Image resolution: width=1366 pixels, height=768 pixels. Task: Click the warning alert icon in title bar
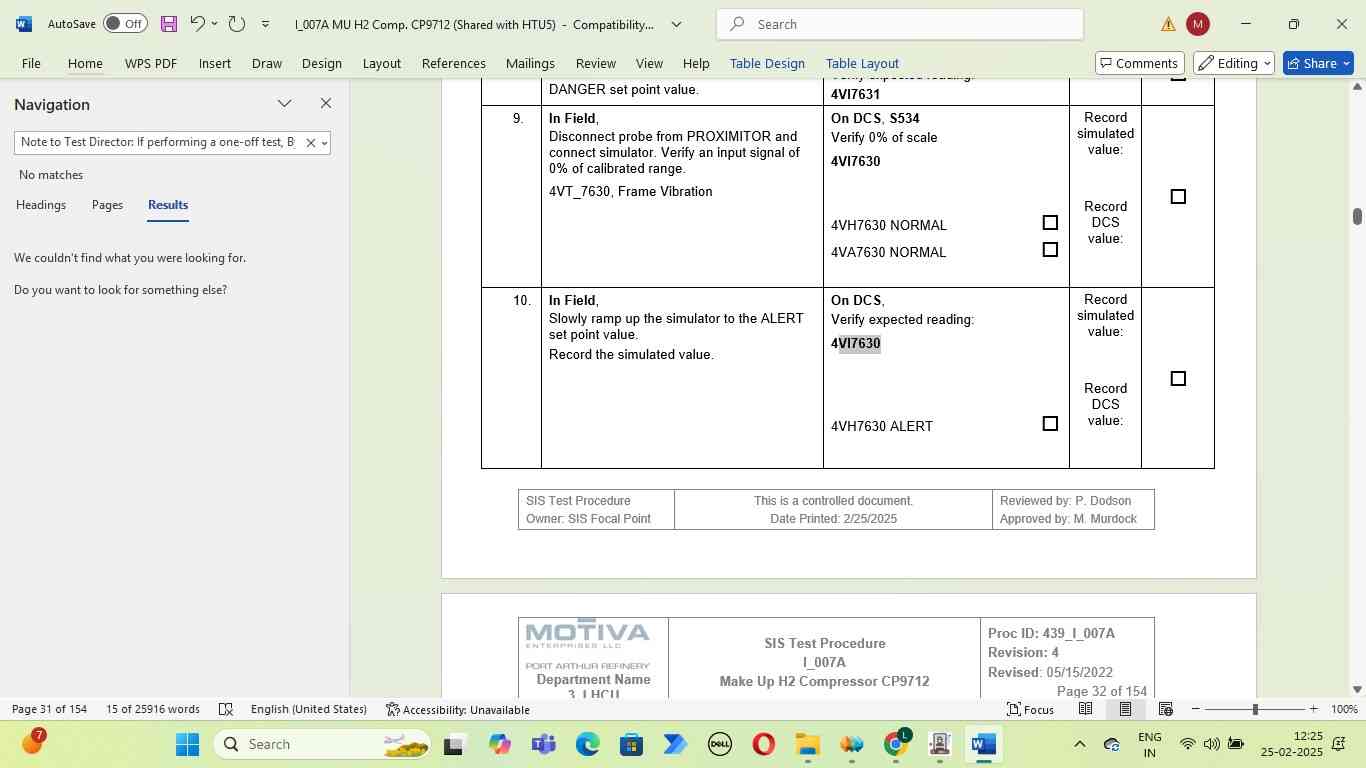pyautogui.click(x=1168, y=24)
